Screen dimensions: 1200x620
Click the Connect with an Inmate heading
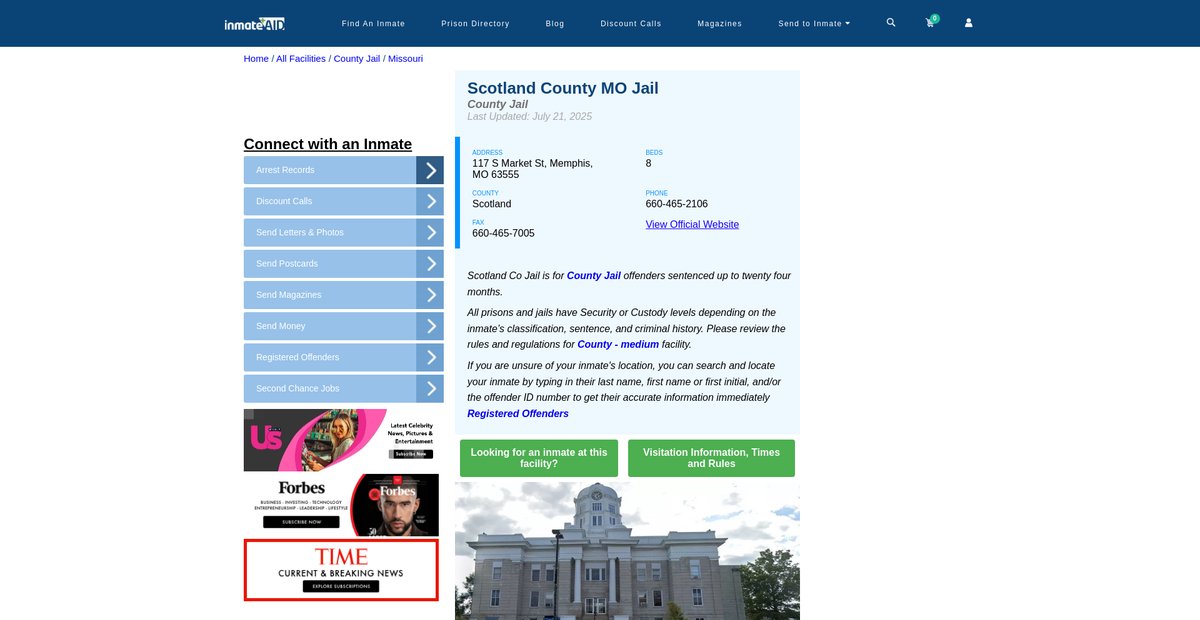(x=328, y=144)
